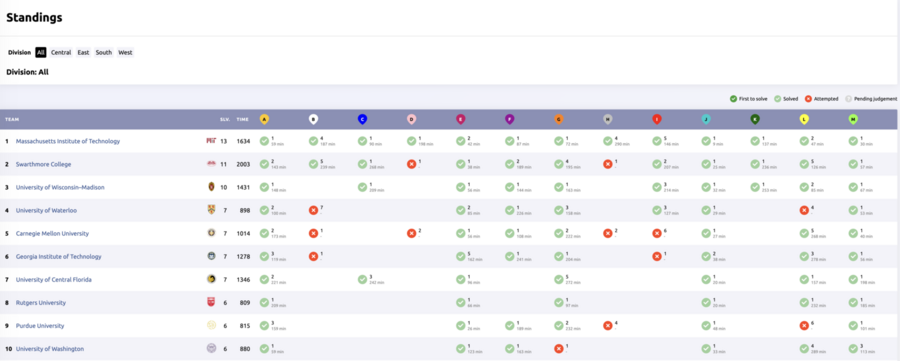
Task: Click the University of Washington seal
Action: (211, 348)
